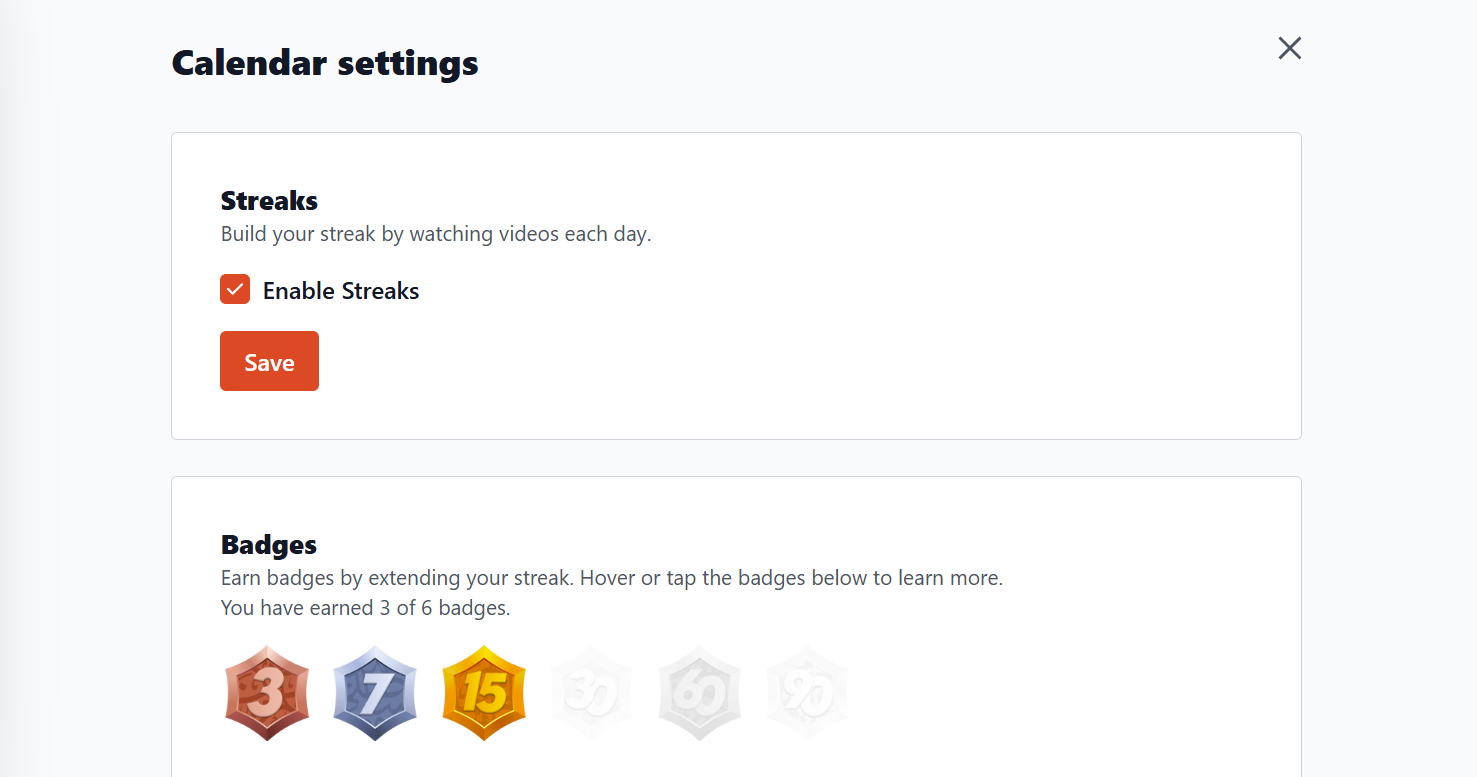
Task: Click the gold 15-day streak badge
Action: (483, 693)
